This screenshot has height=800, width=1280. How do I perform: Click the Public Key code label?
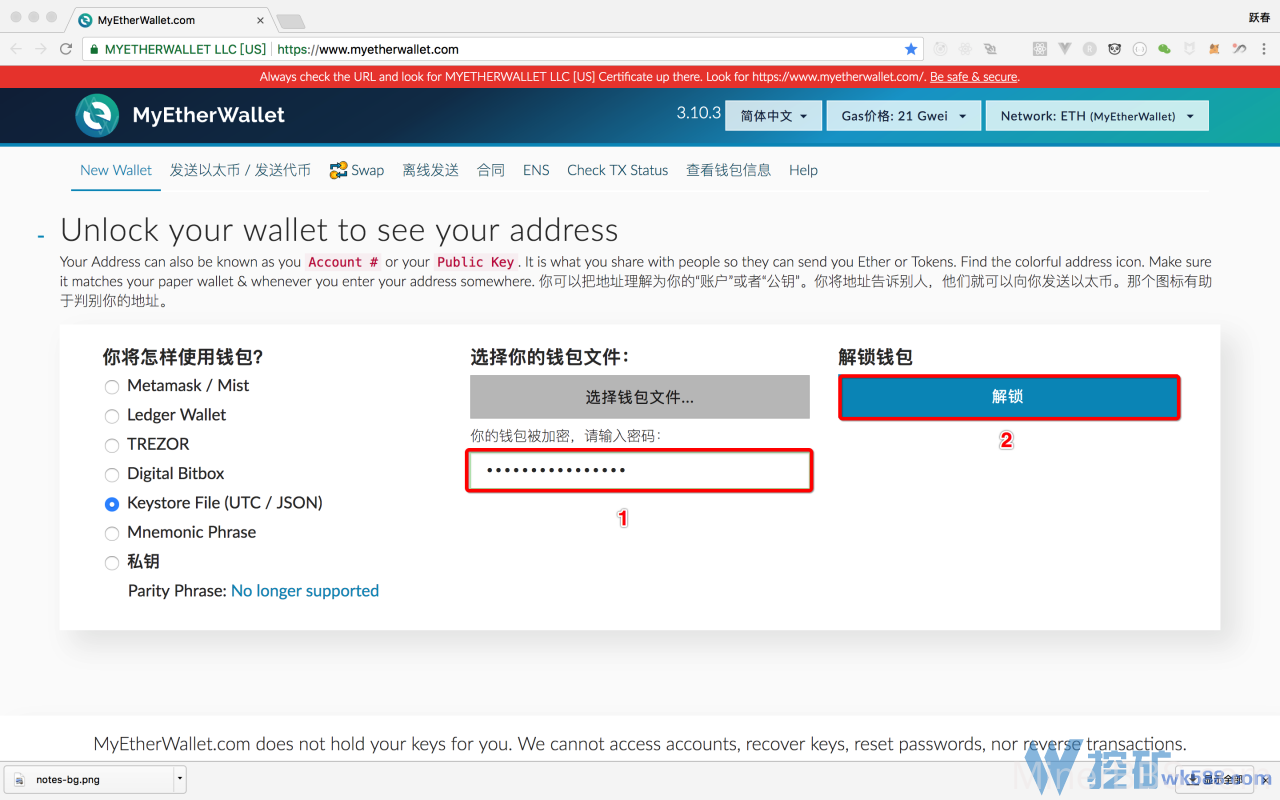(476, 262)
